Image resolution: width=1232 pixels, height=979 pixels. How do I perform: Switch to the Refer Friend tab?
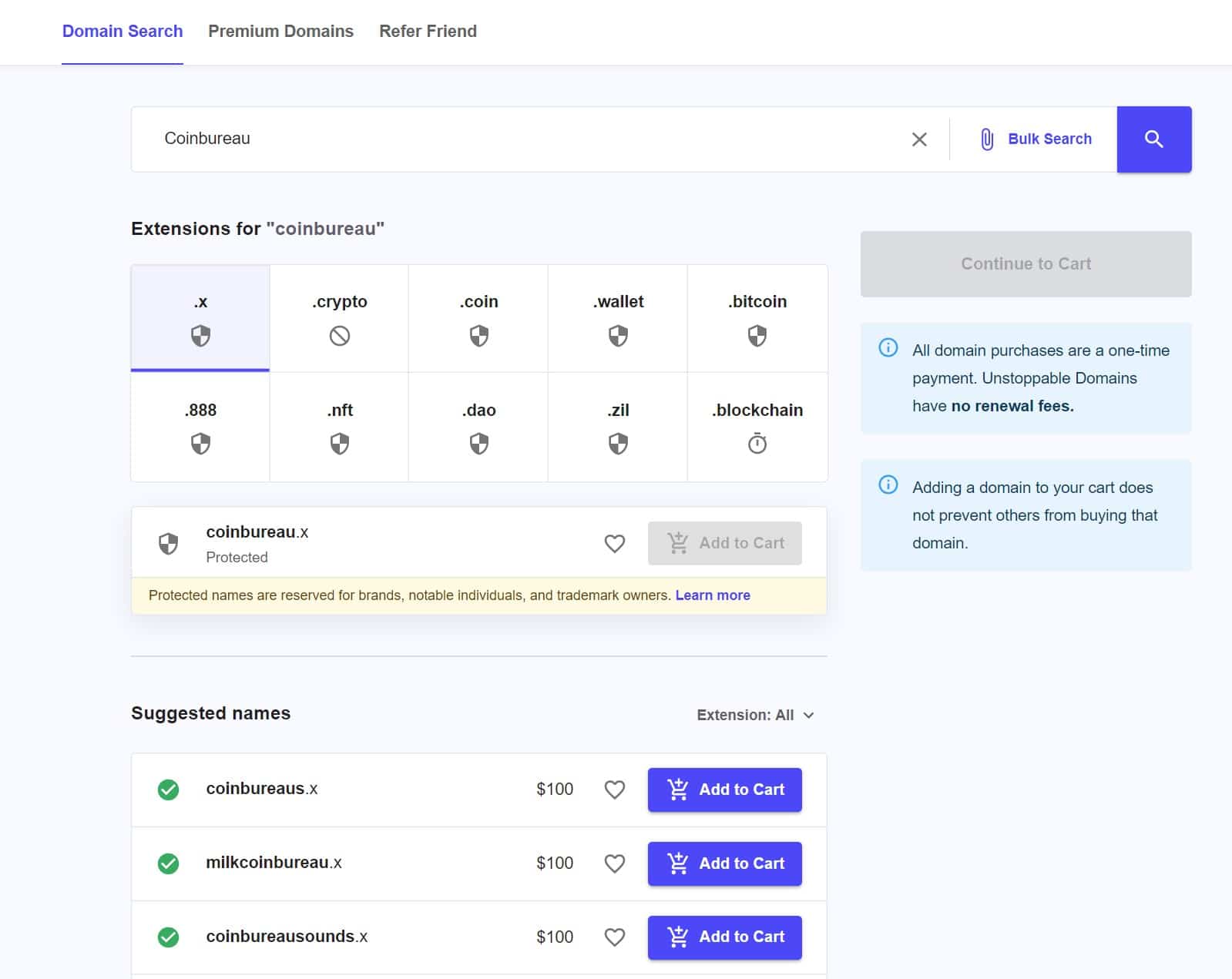[428, 32]
